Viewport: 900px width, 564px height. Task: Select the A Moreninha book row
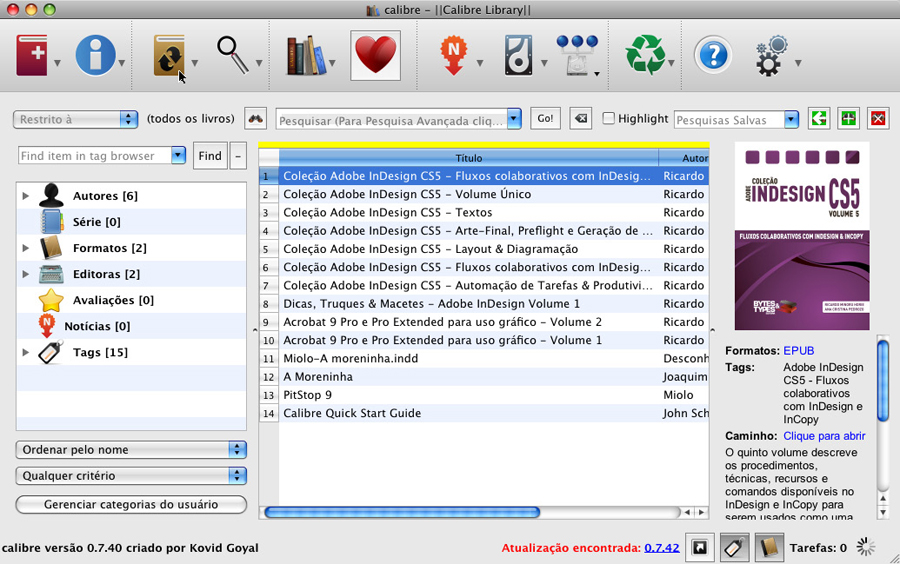pyautogui.click(x=484, y=376)
